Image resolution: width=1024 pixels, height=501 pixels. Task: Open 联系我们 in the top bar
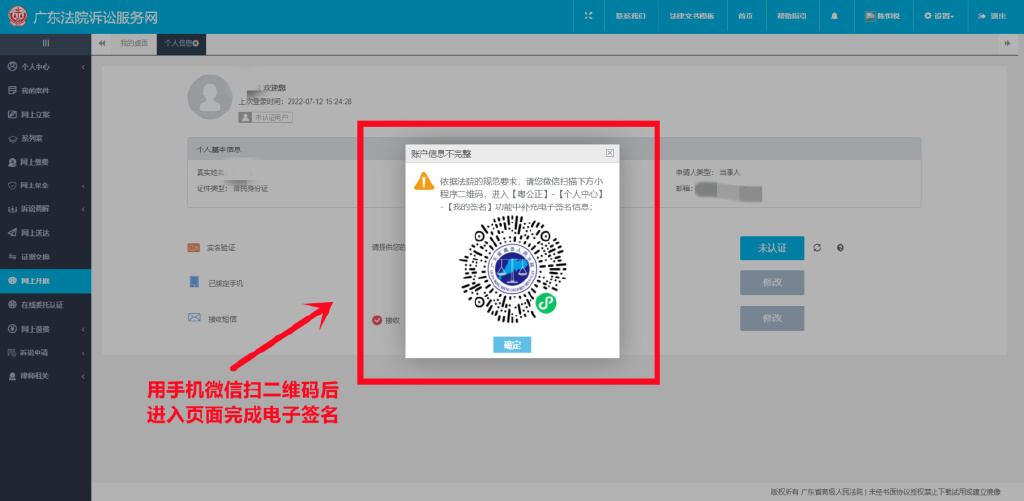coord(630,16)
